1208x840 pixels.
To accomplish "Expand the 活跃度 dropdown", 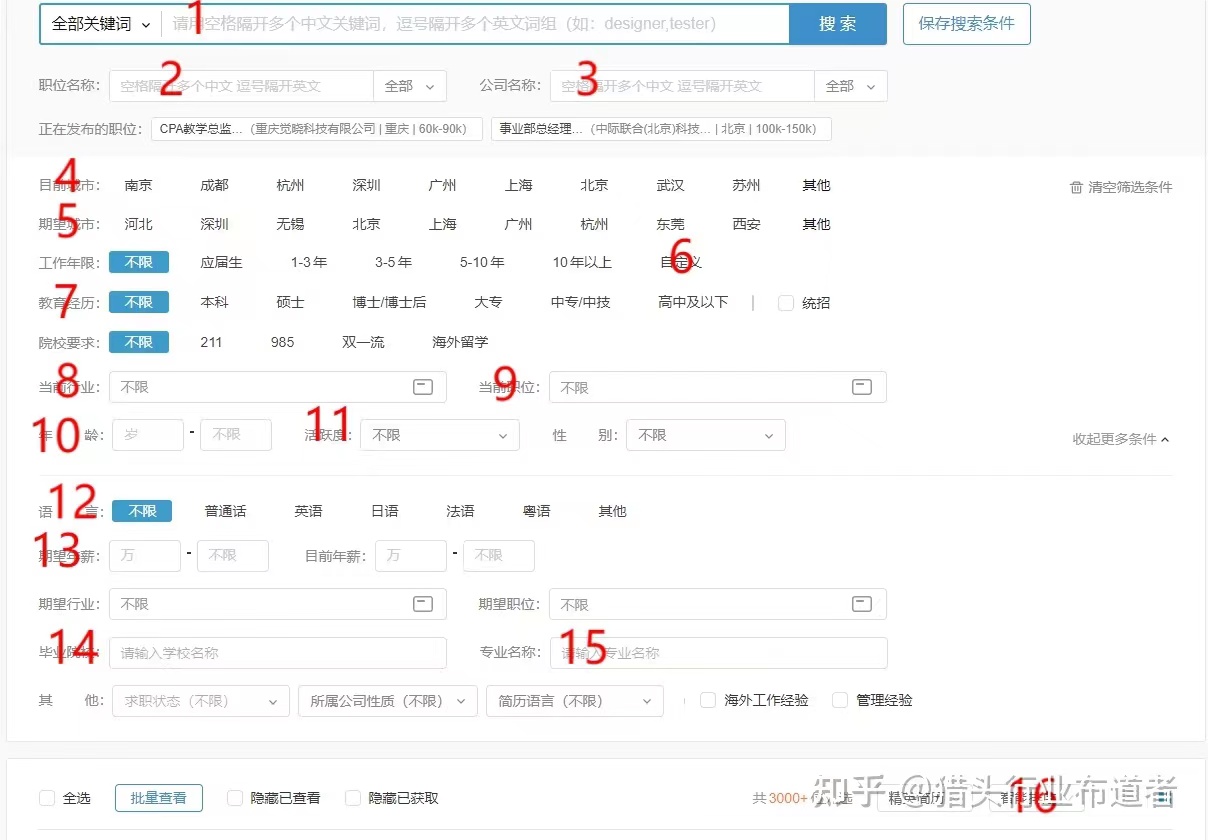I will pos(440,435).
